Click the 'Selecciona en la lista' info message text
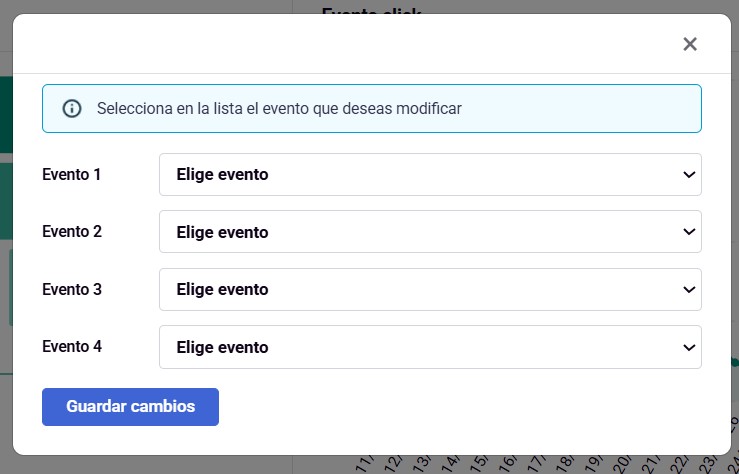This screenshot has width=739, height=474. (x=279, y=108)
